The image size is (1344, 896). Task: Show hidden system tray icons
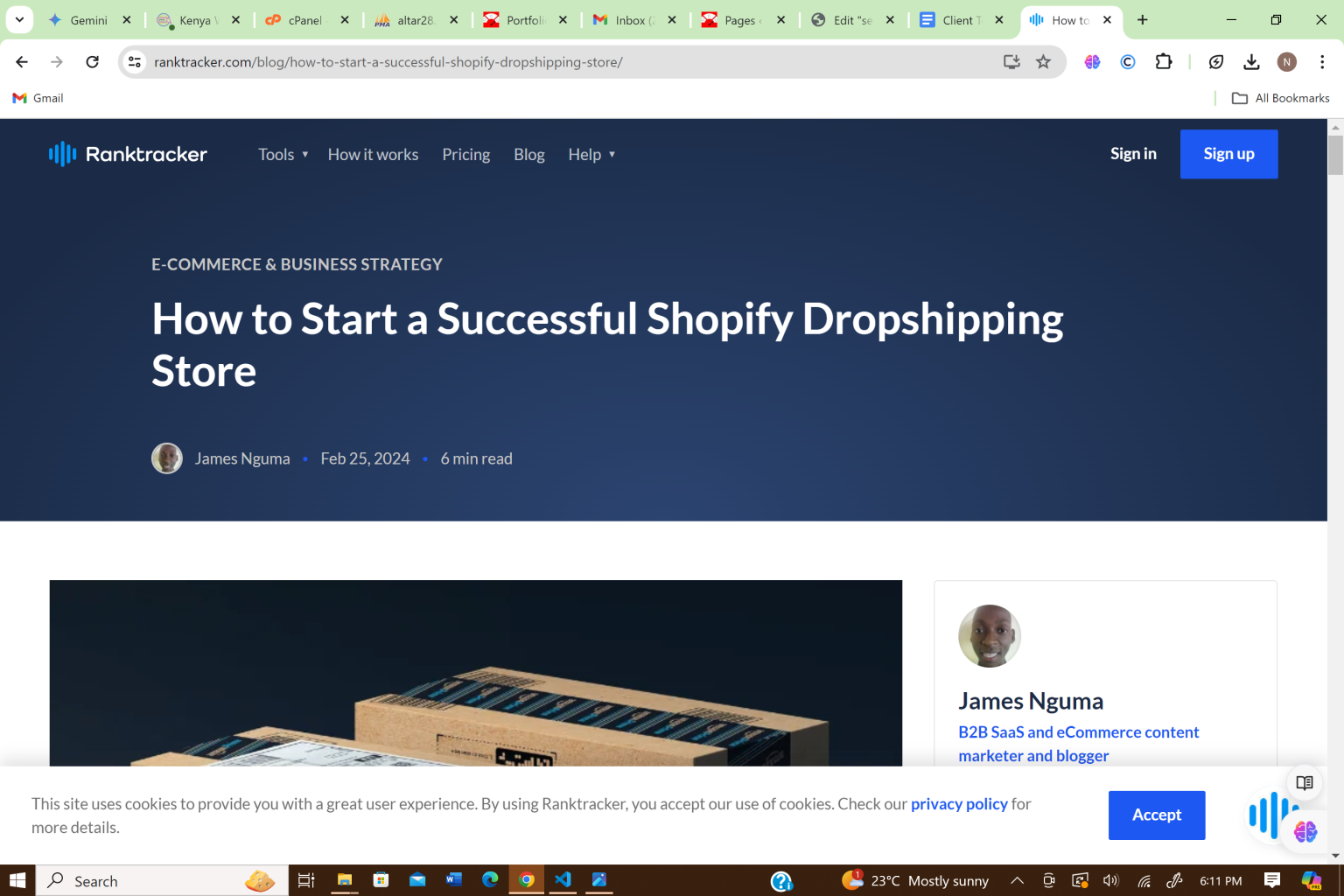(1017, 880)
